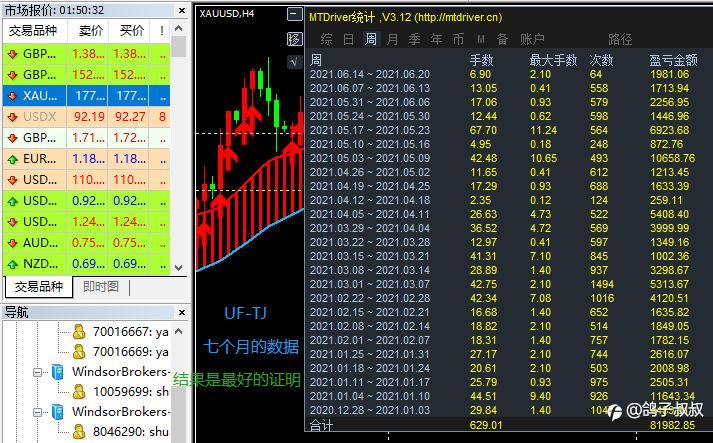Image resolution: width=713 pixels, height=443 pixels.
Task: Select the 综 summary tab
Action: [326, 40]
